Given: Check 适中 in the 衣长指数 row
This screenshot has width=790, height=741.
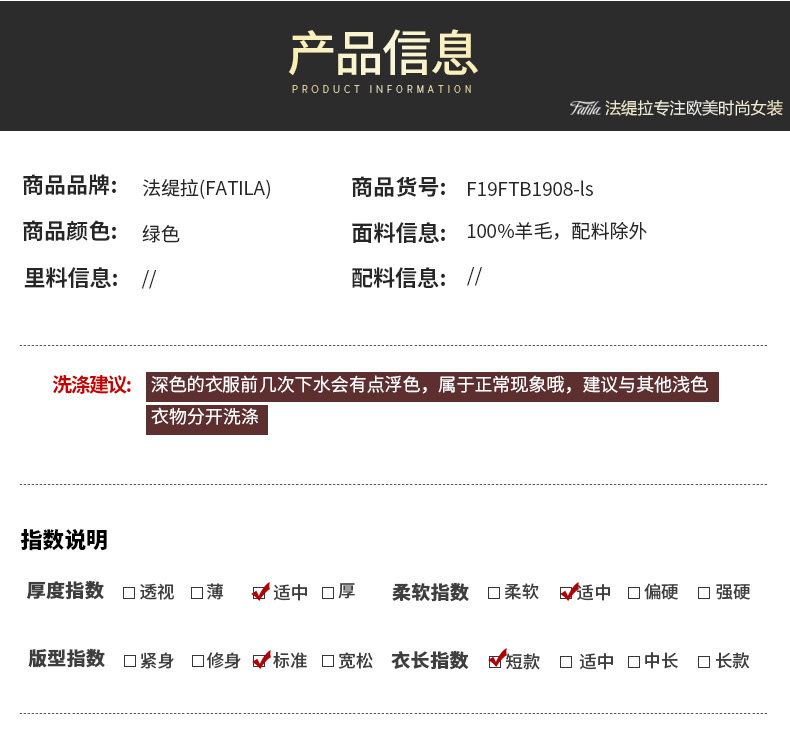Looking at the screenshot, I should [566, 661].
